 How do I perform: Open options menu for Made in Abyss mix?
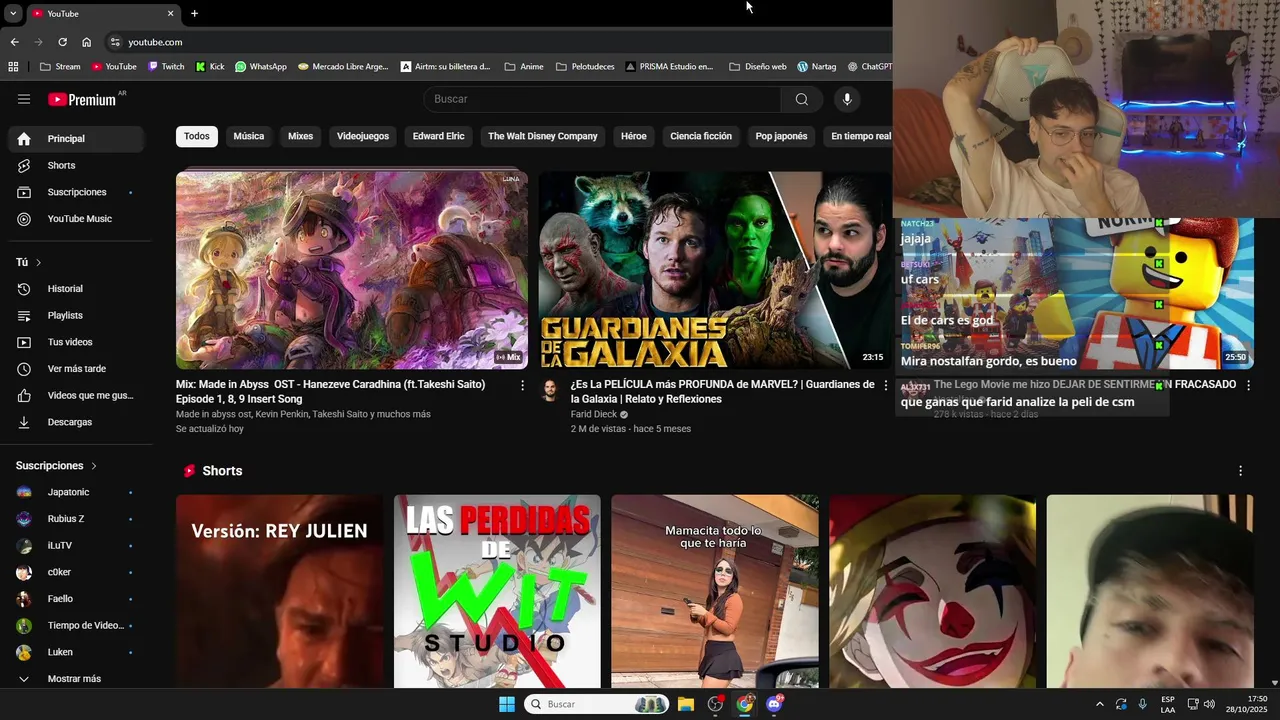522,385
